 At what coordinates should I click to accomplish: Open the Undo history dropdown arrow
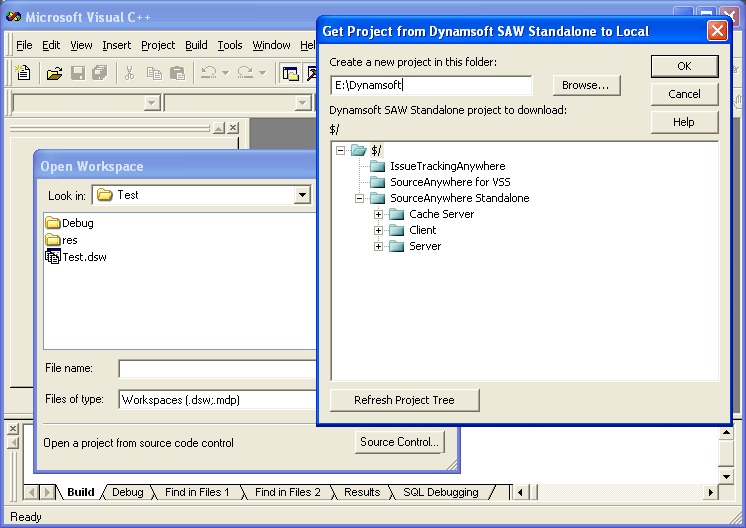[226, 73]
